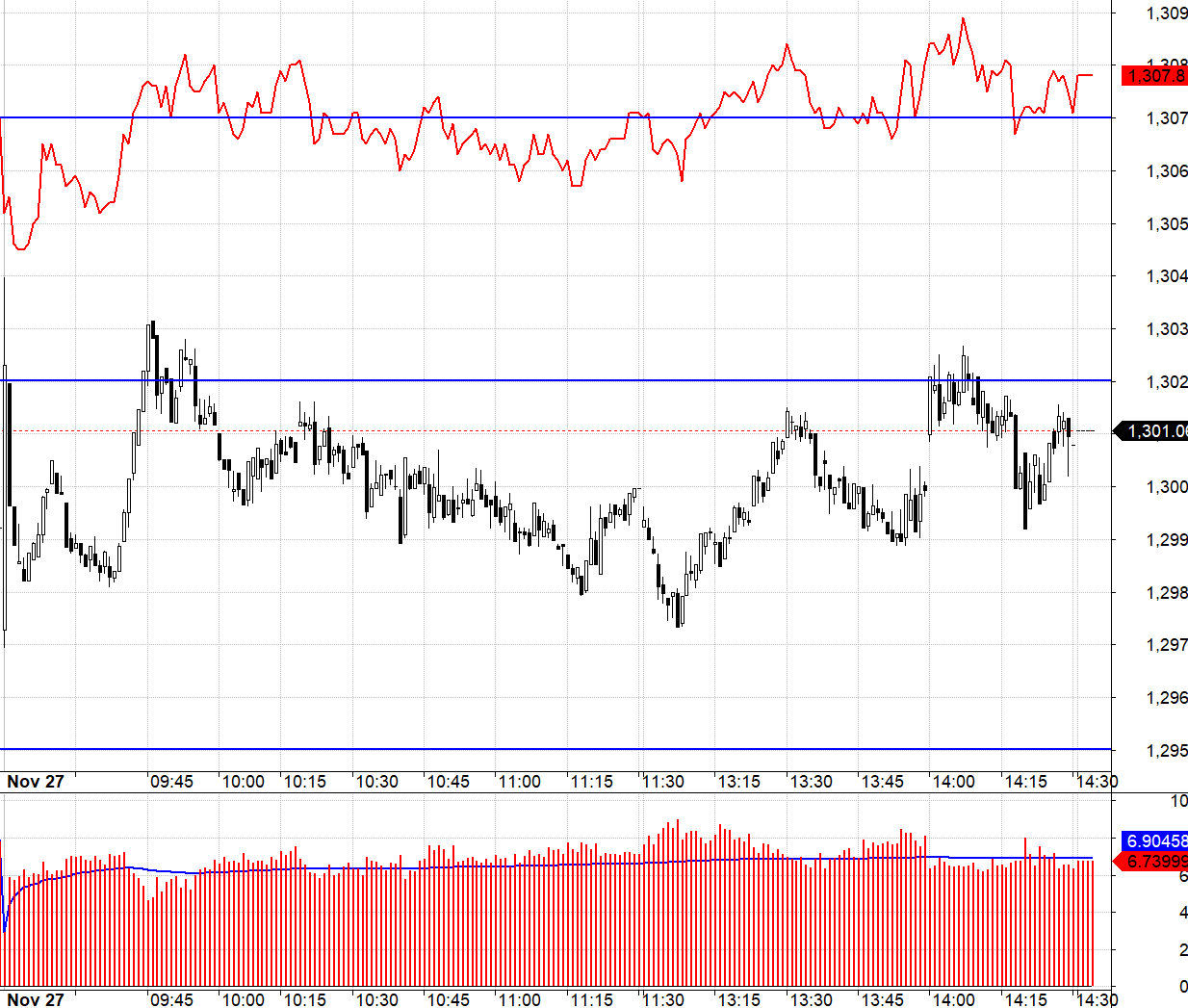
Task: Click 10:30 on the bottom panel time axis
Action: click(376, 999)
